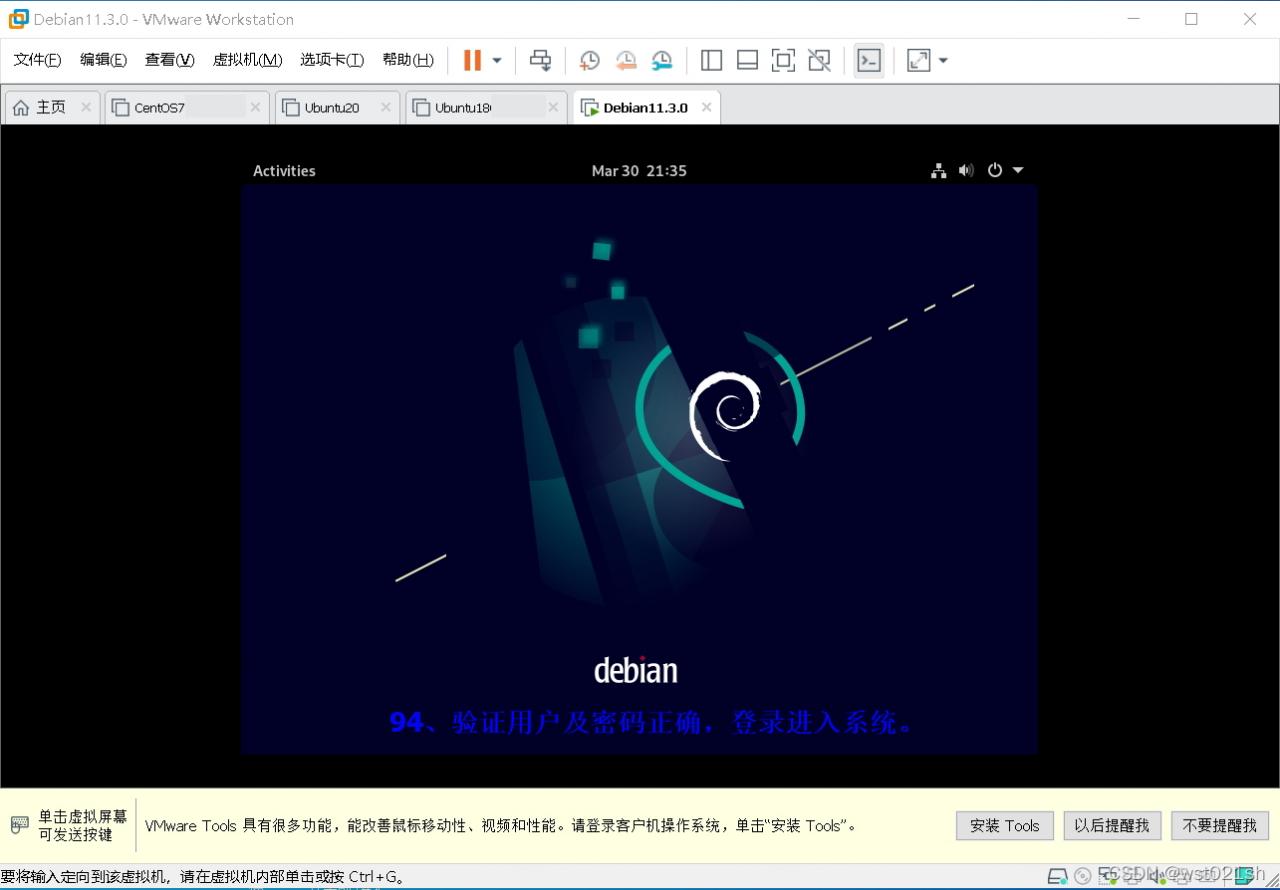The width and height of the screenshot is (1280, 890).
Task: Click the teal message log status icon
Action: pos(1242,876)
